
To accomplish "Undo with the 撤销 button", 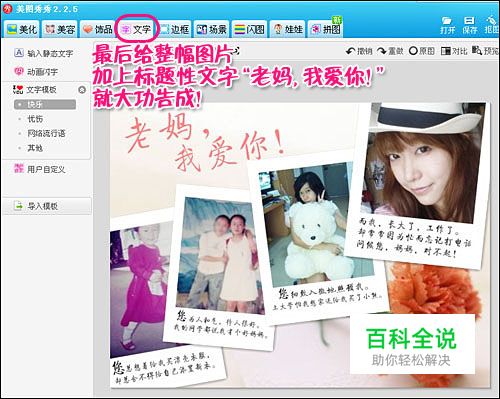I will [359, 51].
